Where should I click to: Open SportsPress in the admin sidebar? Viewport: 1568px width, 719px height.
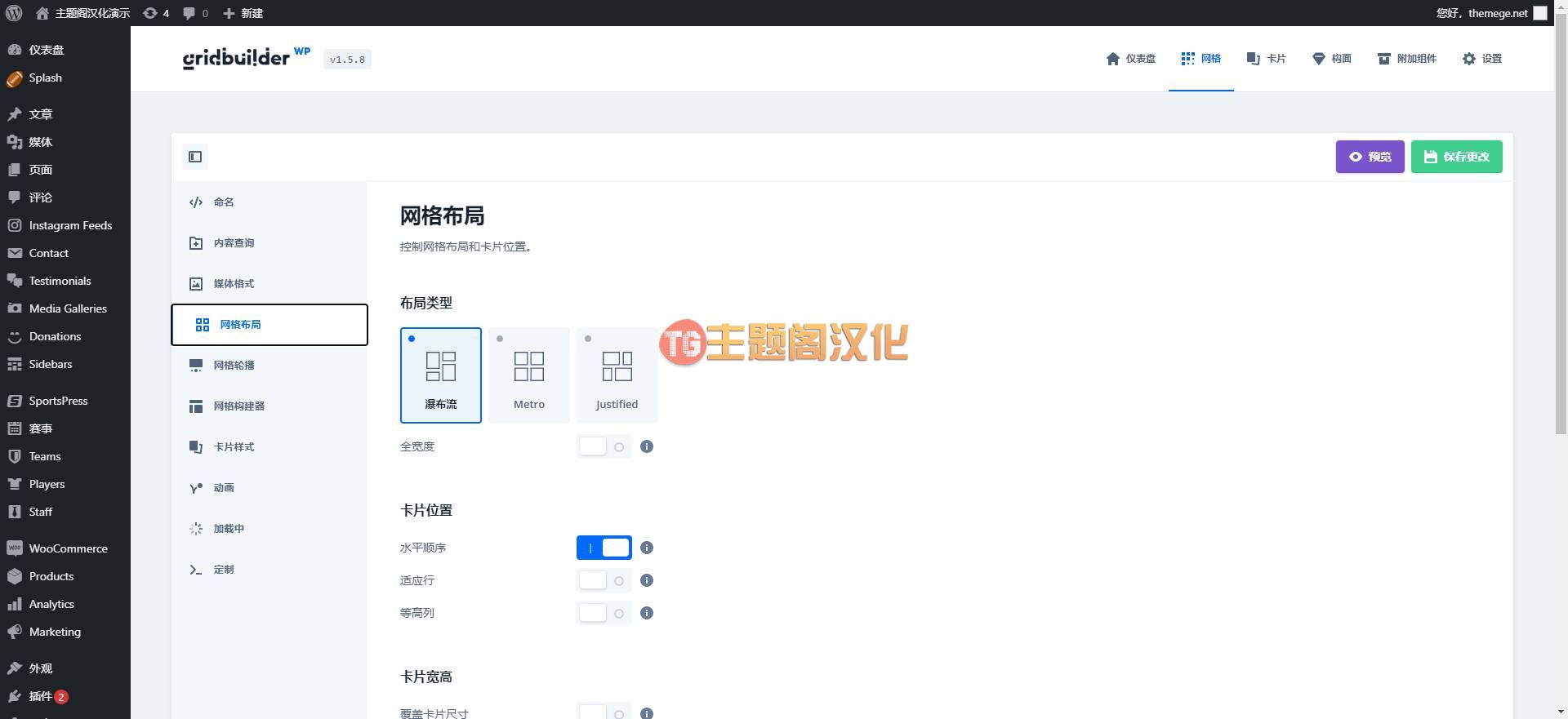pos(65,401)
